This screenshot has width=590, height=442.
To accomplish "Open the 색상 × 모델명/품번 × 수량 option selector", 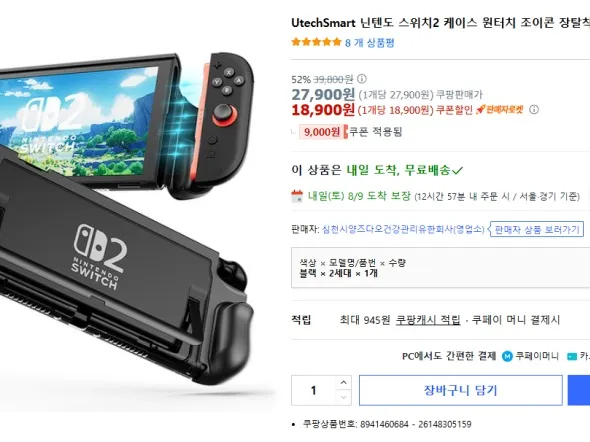I will [x=441, y=267].
